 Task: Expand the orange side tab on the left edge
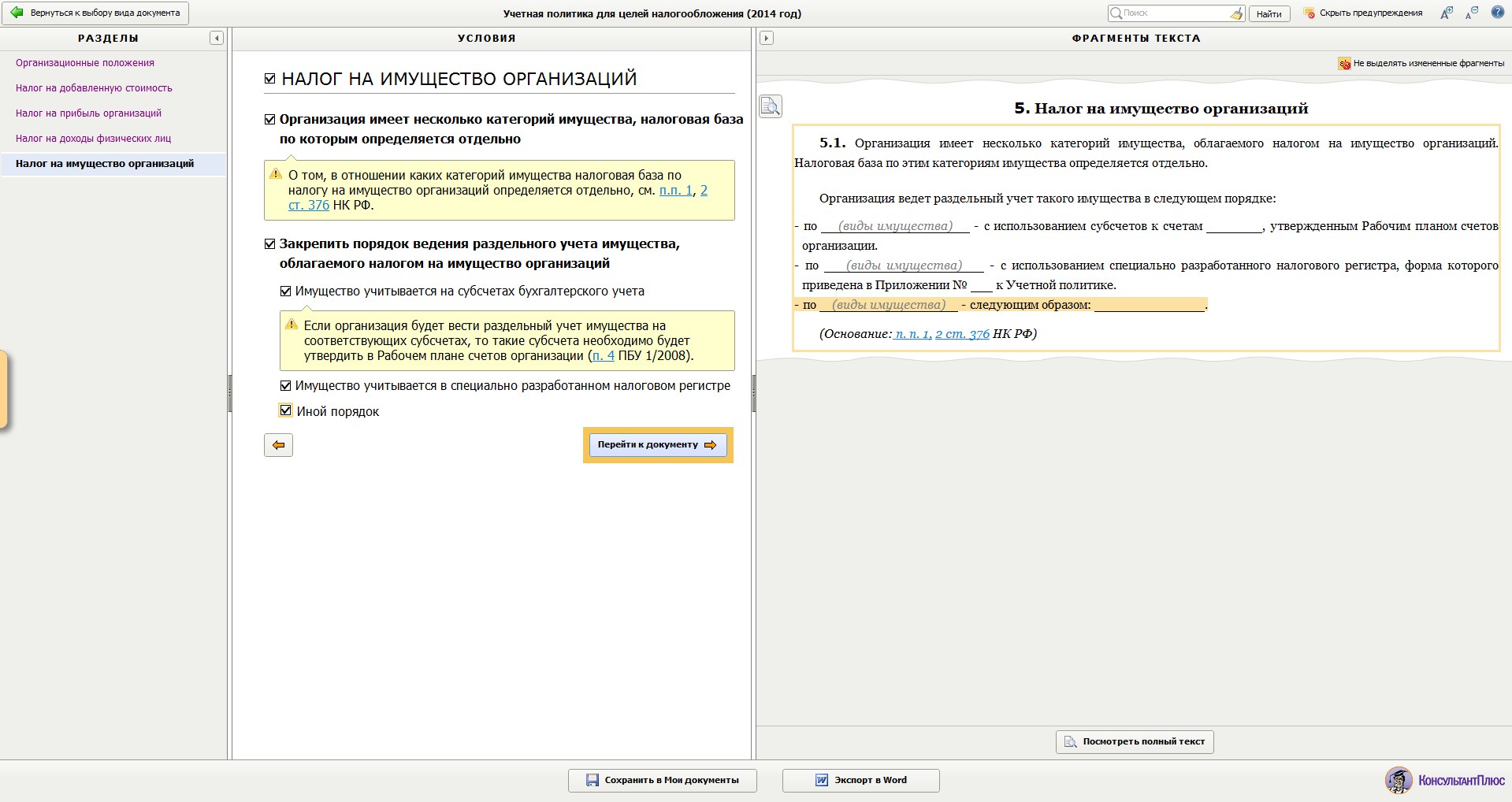(x=3, y=390)
